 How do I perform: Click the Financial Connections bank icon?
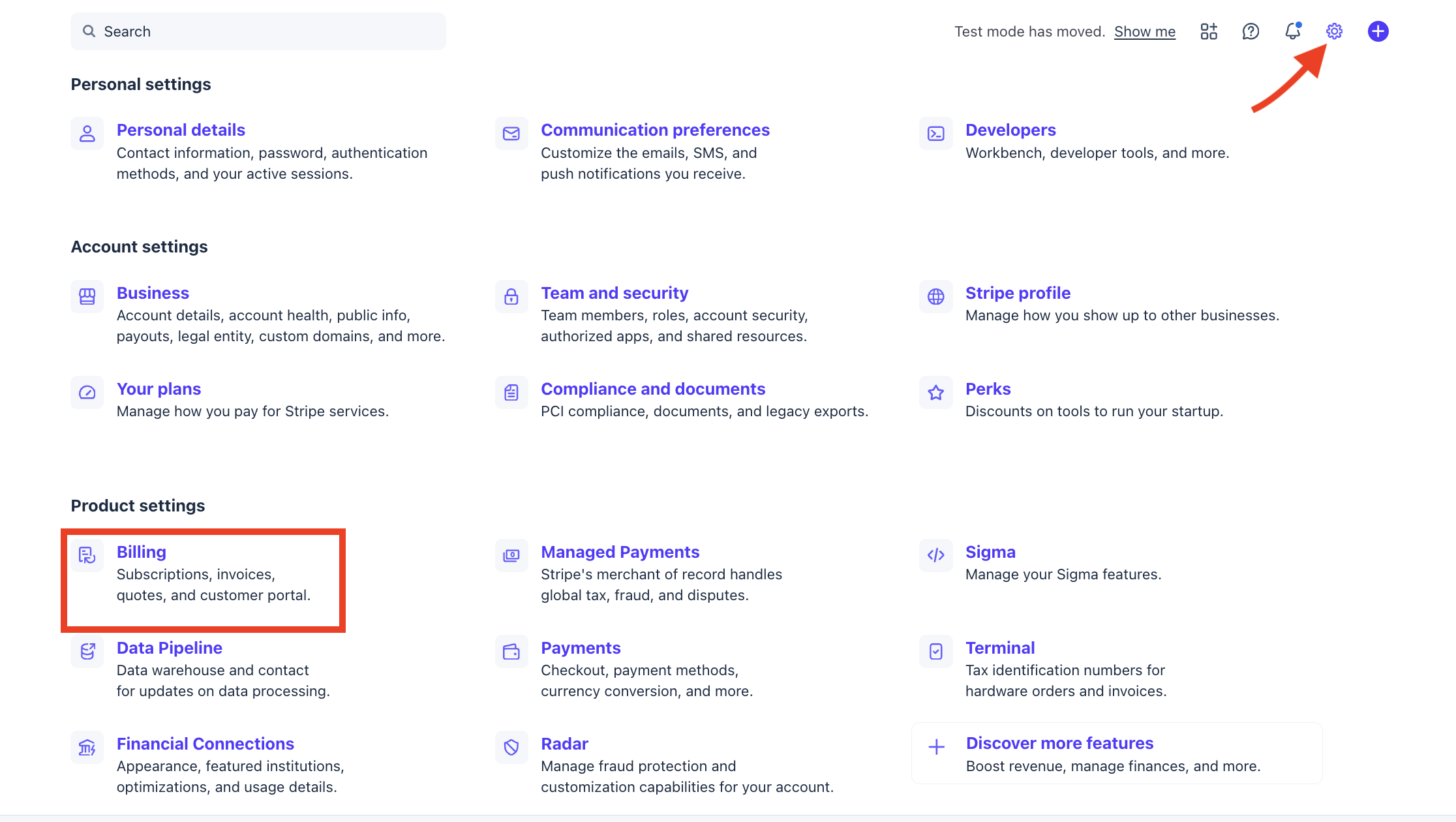[87, 747]
